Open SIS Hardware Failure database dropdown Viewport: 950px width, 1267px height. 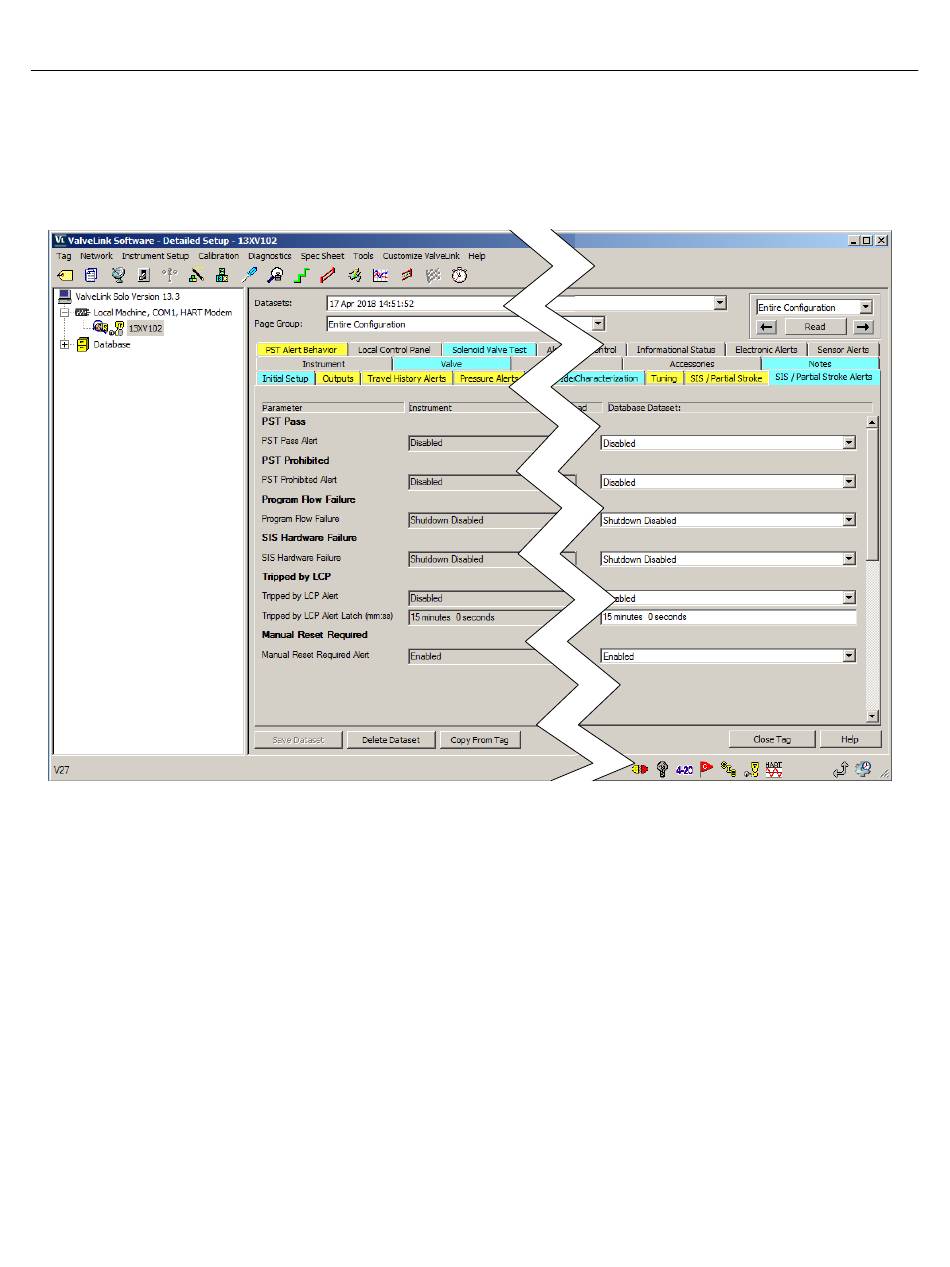pos(849,559)
